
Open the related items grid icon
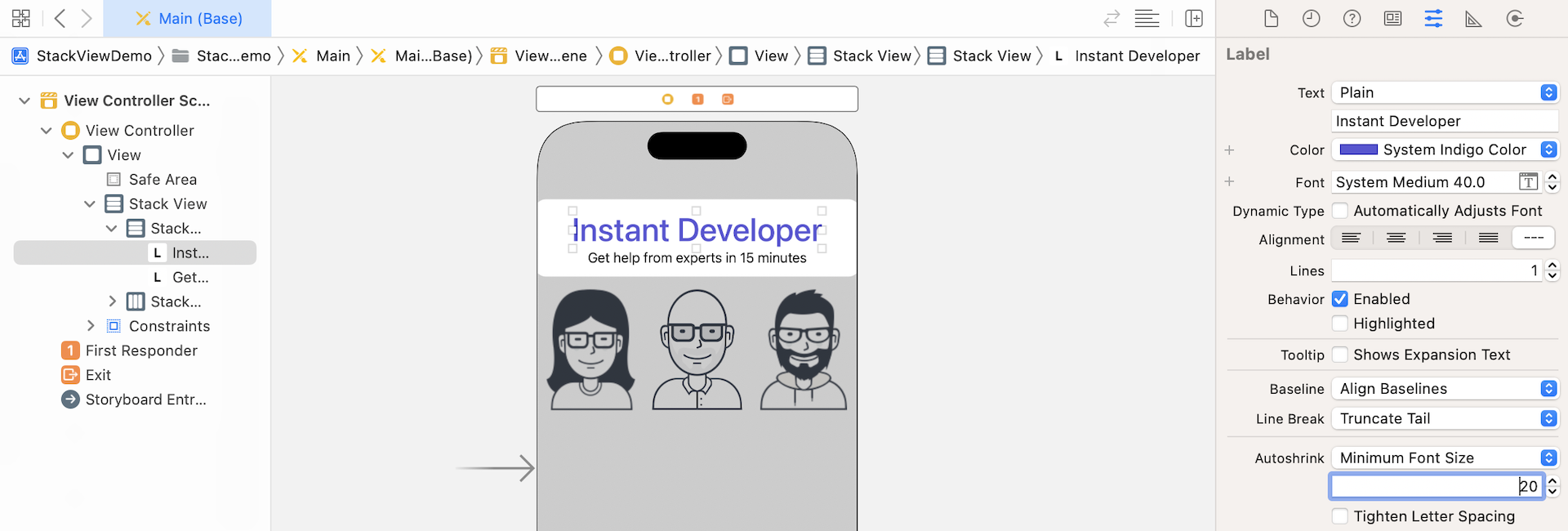pyautogui.click(x=21, y=18)
